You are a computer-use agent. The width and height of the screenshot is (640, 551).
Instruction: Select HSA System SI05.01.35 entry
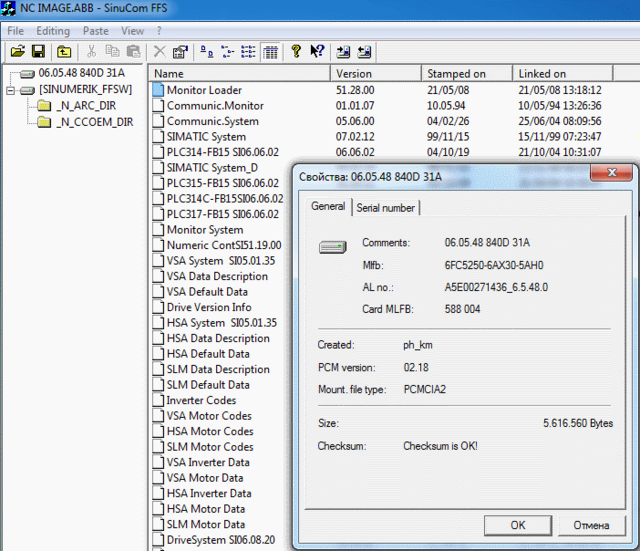coord(222,323)
